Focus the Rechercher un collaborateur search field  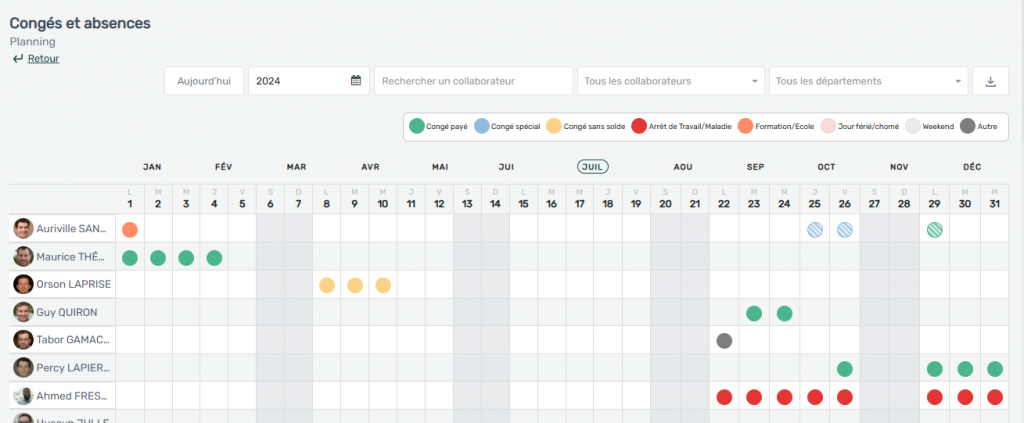click(x=472, y=81)
